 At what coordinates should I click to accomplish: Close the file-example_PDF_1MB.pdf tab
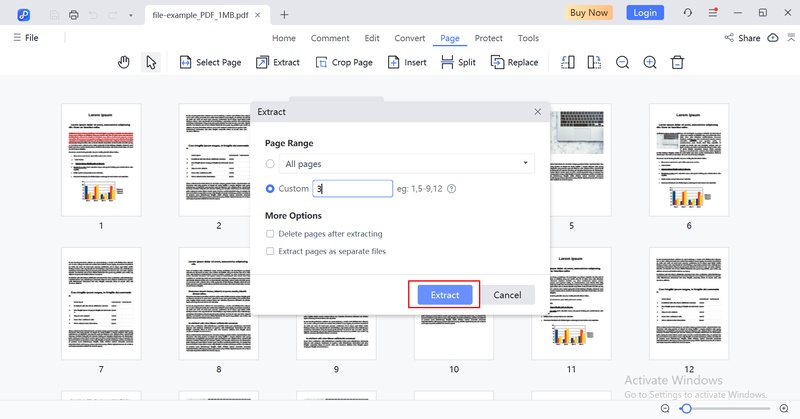click(258, 15)
